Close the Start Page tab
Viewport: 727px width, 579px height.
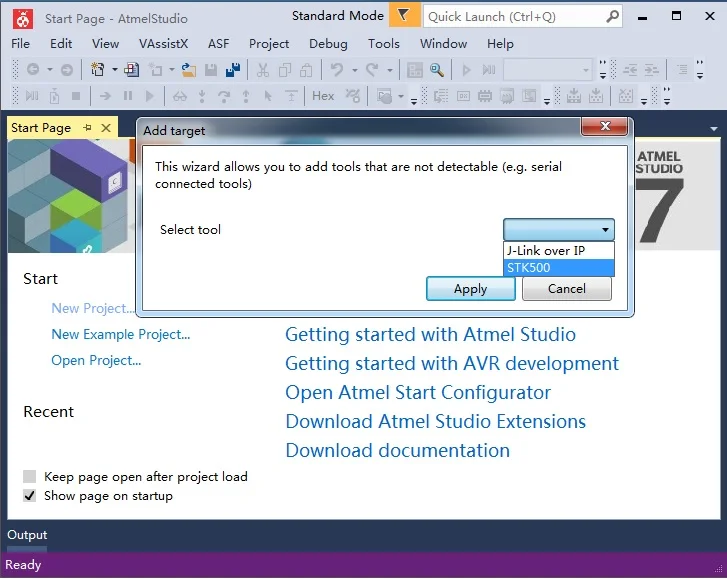click(106, 128)
